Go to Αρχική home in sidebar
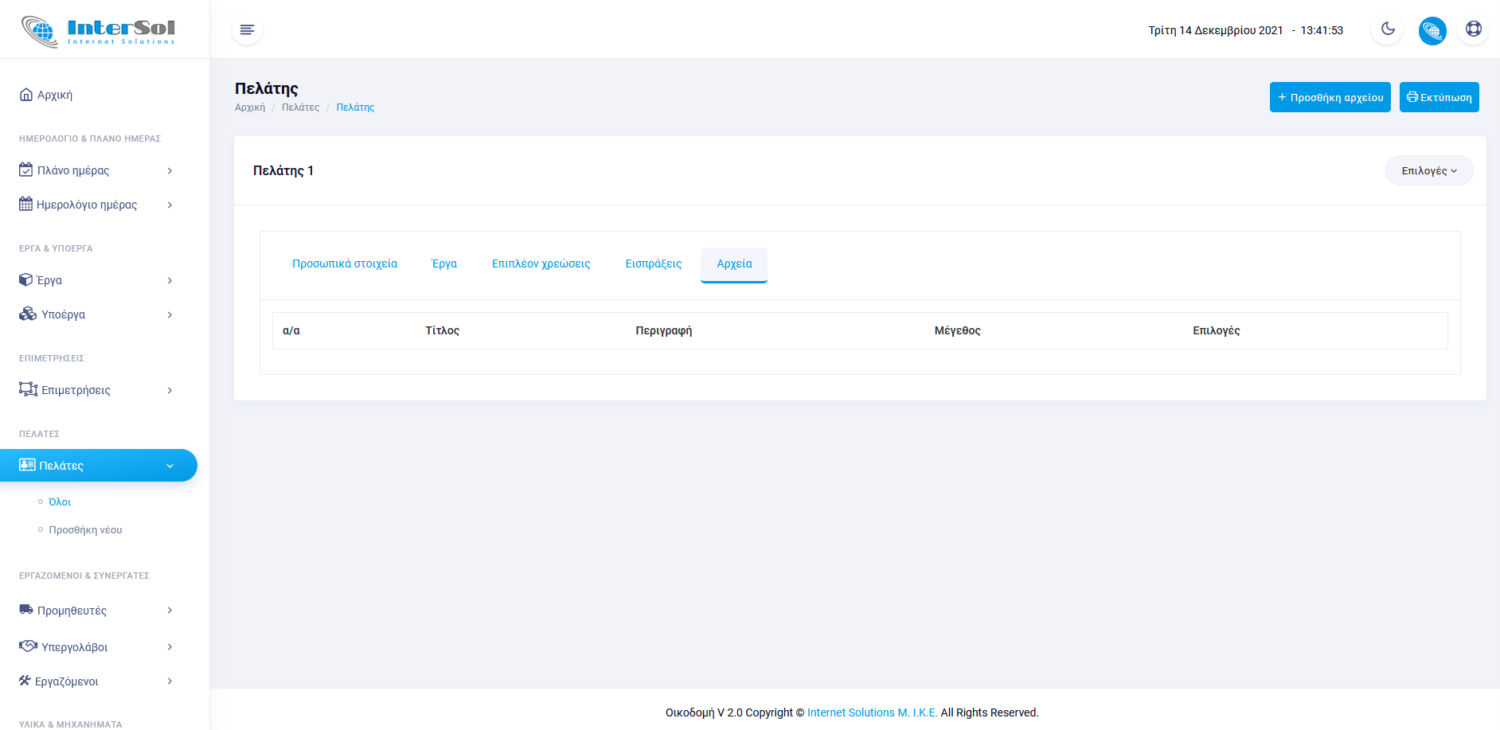Screen dimensions: 1500x730 tap(47, 95)
